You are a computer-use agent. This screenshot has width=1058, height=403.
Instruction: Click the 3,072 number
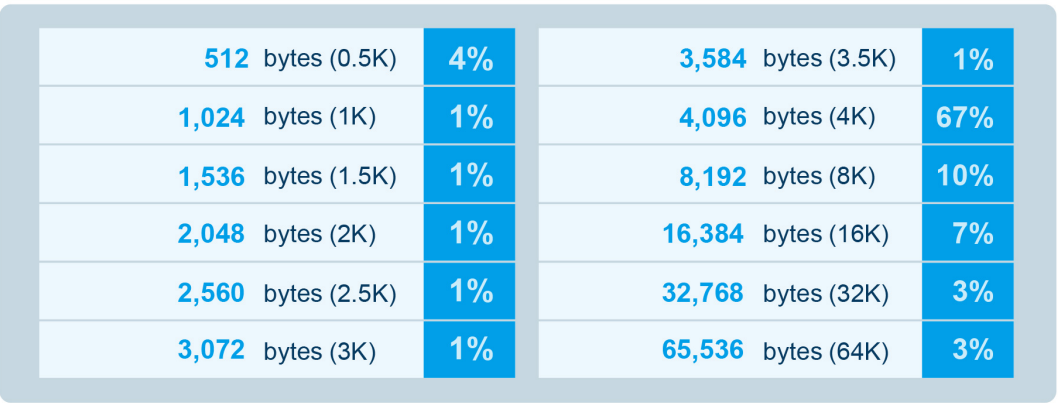point(212,351)
